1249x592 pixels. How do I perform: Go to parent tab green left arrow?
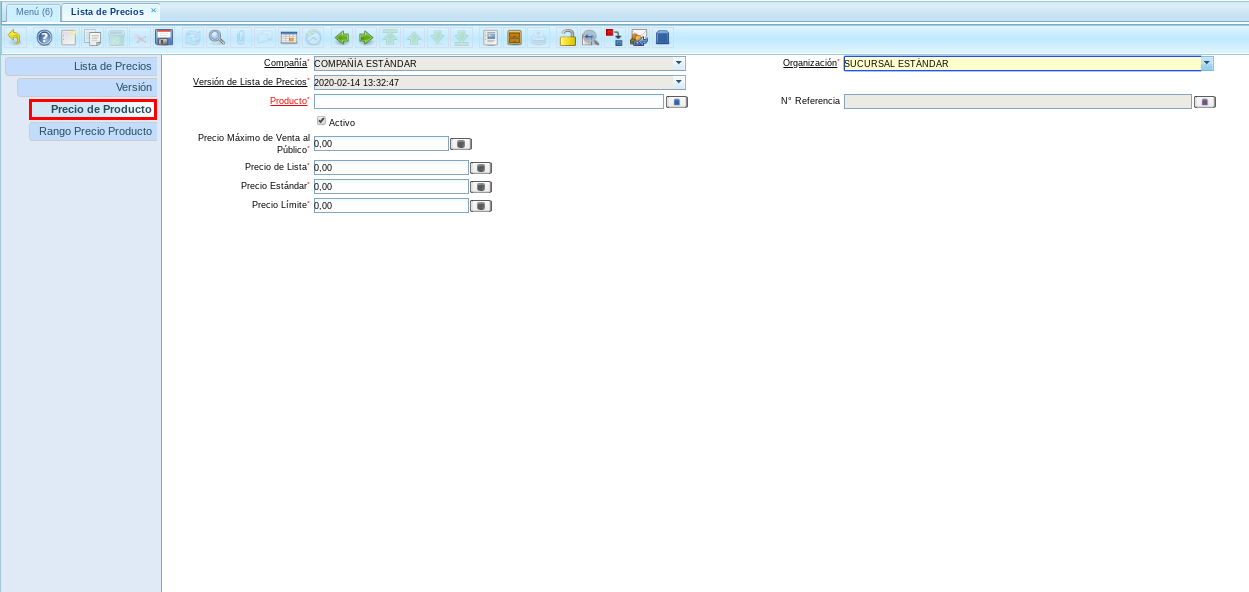point(342,38)
